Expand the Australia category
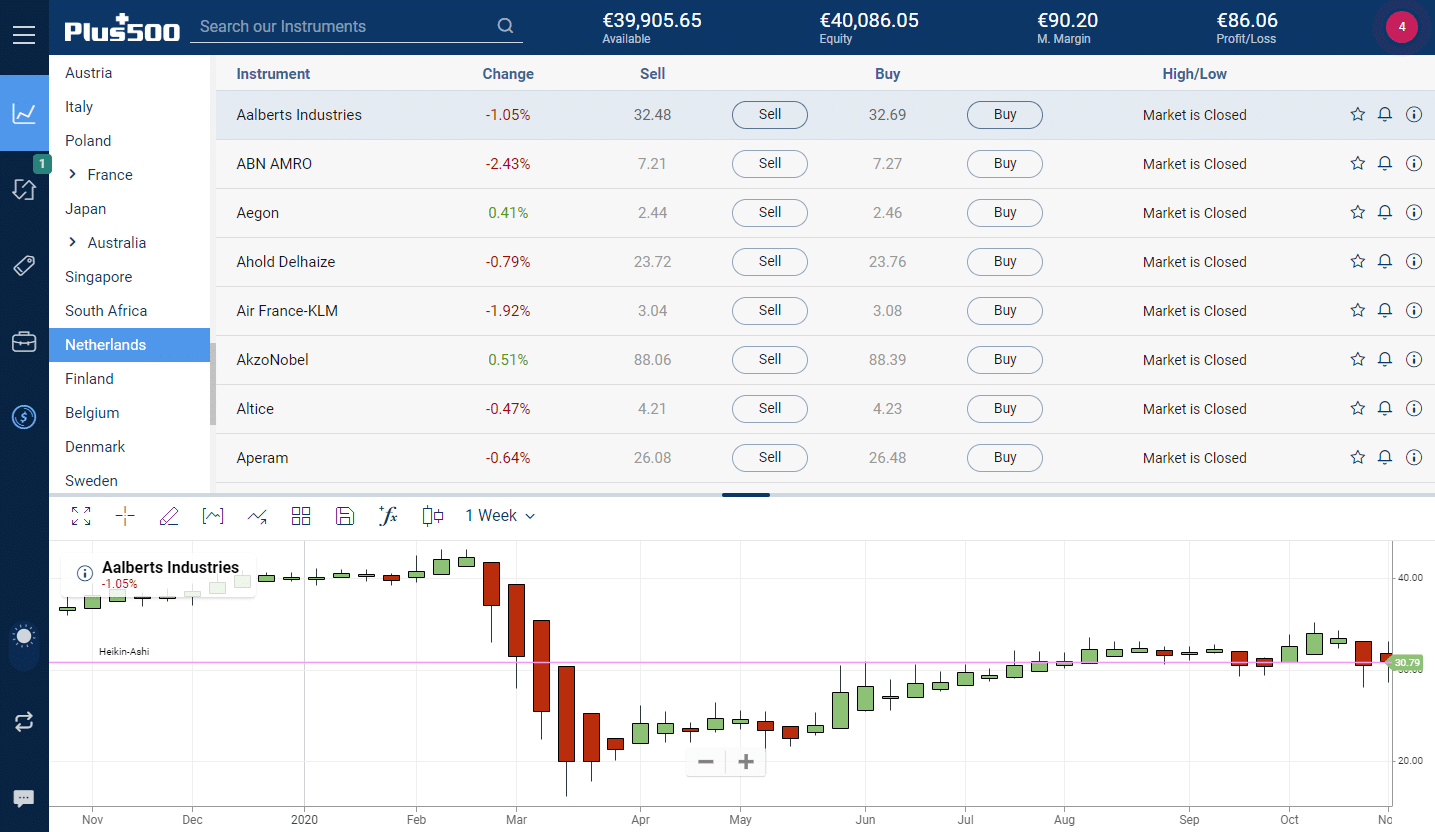The image size is (1435, 832). (x=73, y=242)
